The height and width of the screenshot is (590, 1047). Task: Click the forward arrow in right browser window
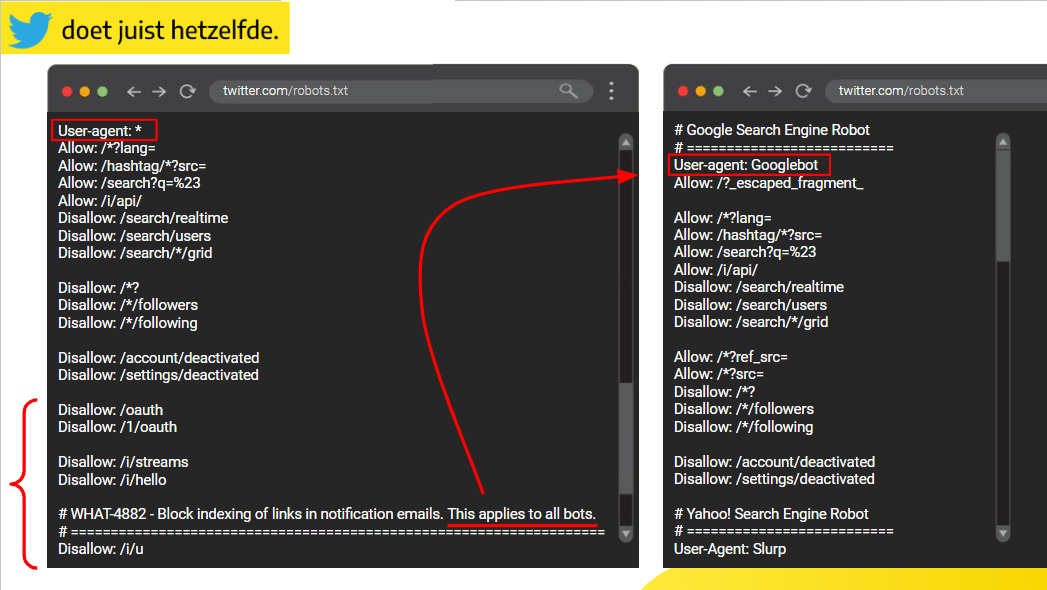(x=775, y=91)
